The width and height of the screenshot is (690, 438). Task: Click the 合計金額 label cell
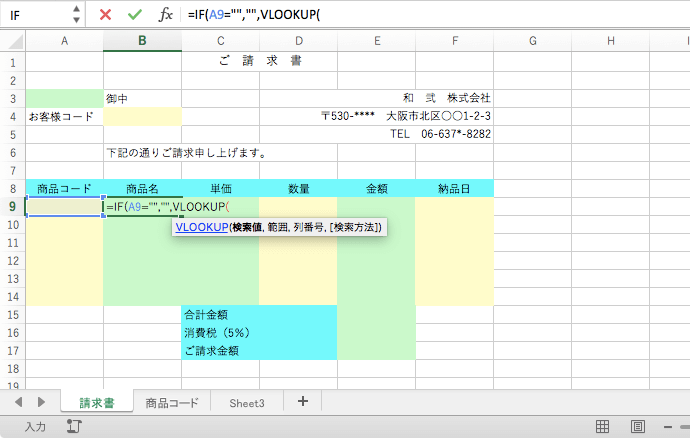[x=220, y=315]
